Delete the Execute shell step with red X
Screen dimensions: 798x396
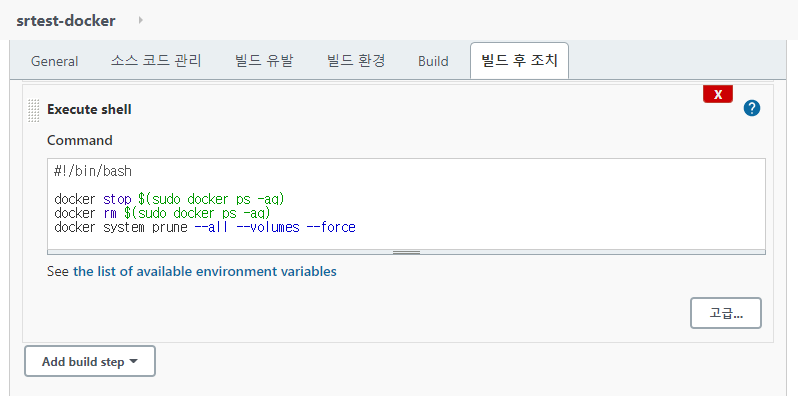(718, 94)
